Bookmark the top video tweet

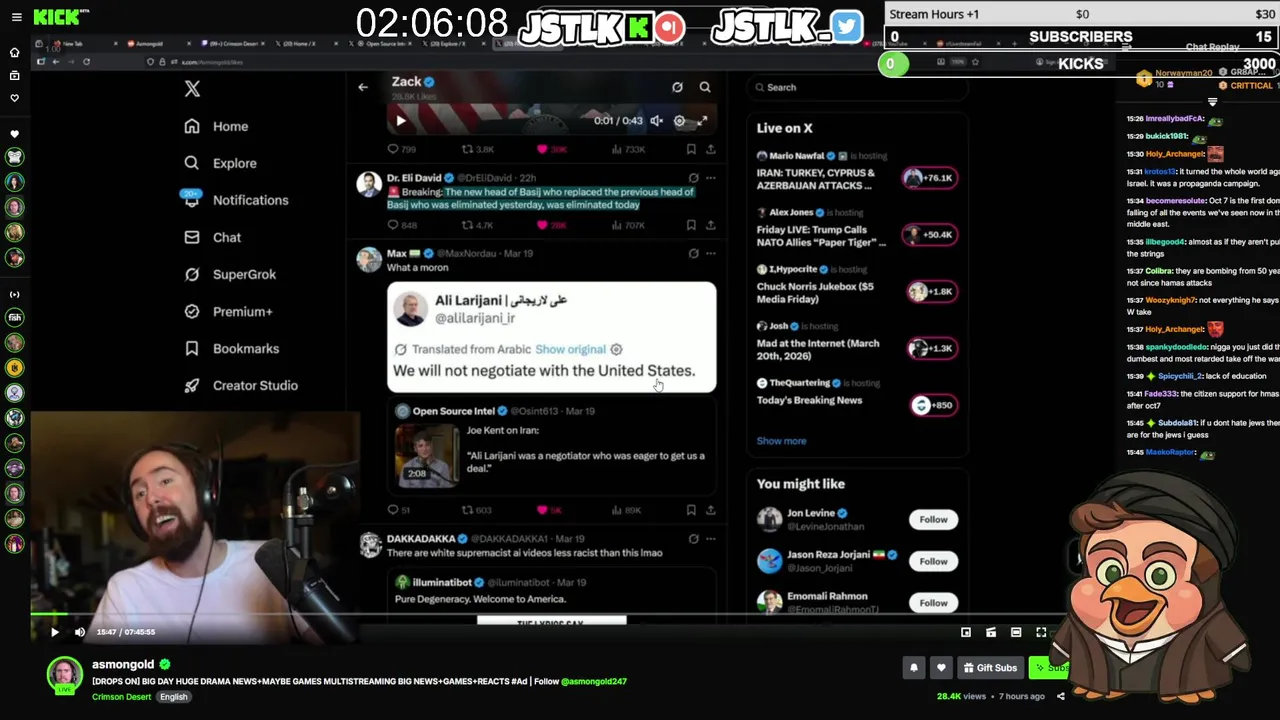point(691,149)
